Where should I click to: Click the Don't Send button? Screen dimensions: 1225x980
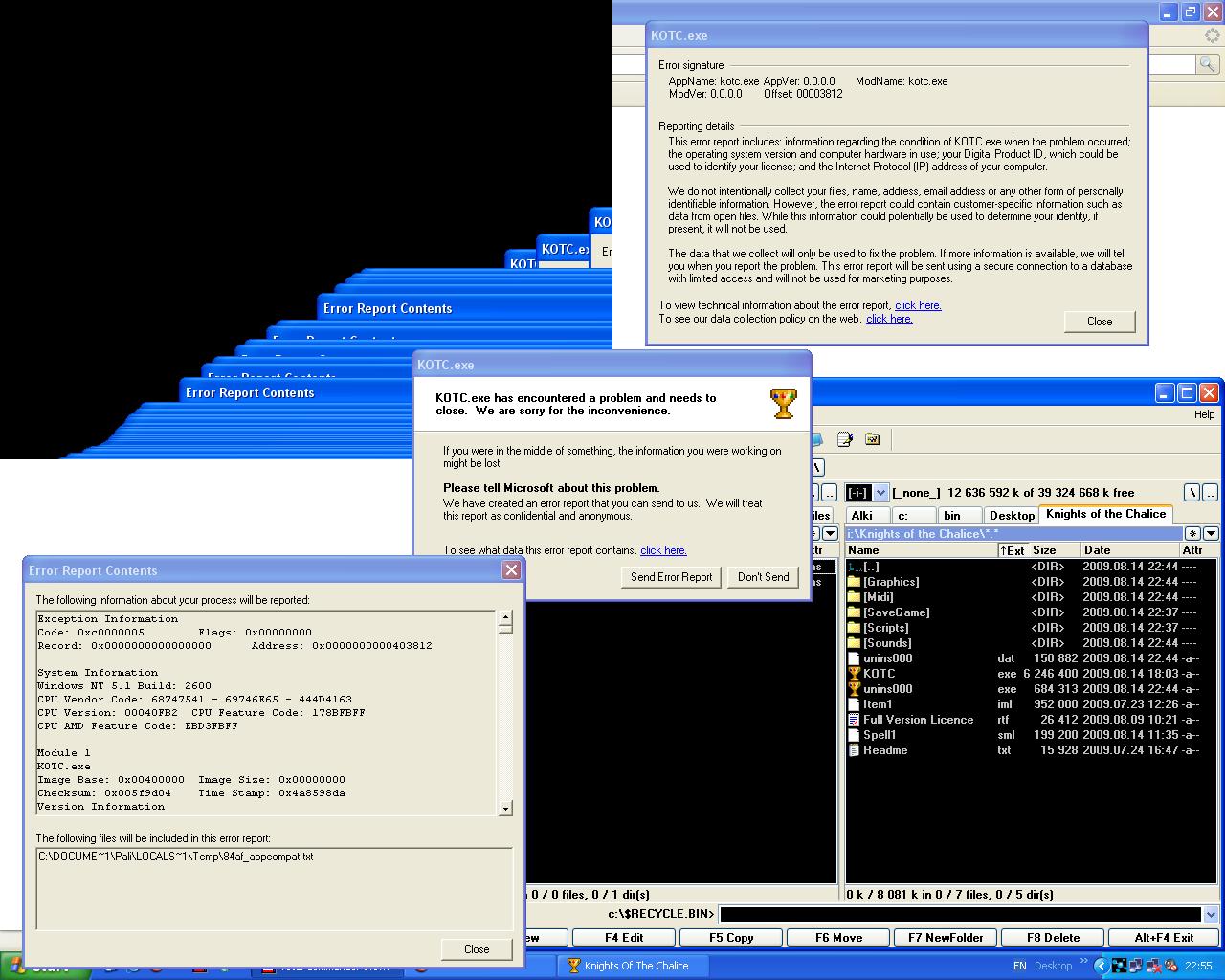click(x=764, y=577)
